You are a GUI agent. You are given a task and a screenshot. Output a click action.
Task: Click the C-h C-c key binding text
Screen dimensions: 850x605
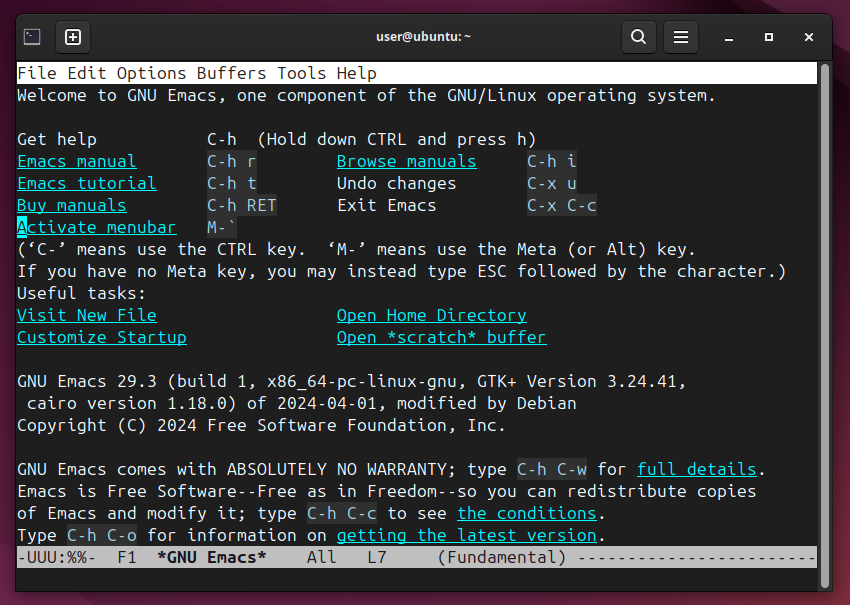(x=342, y=513)
